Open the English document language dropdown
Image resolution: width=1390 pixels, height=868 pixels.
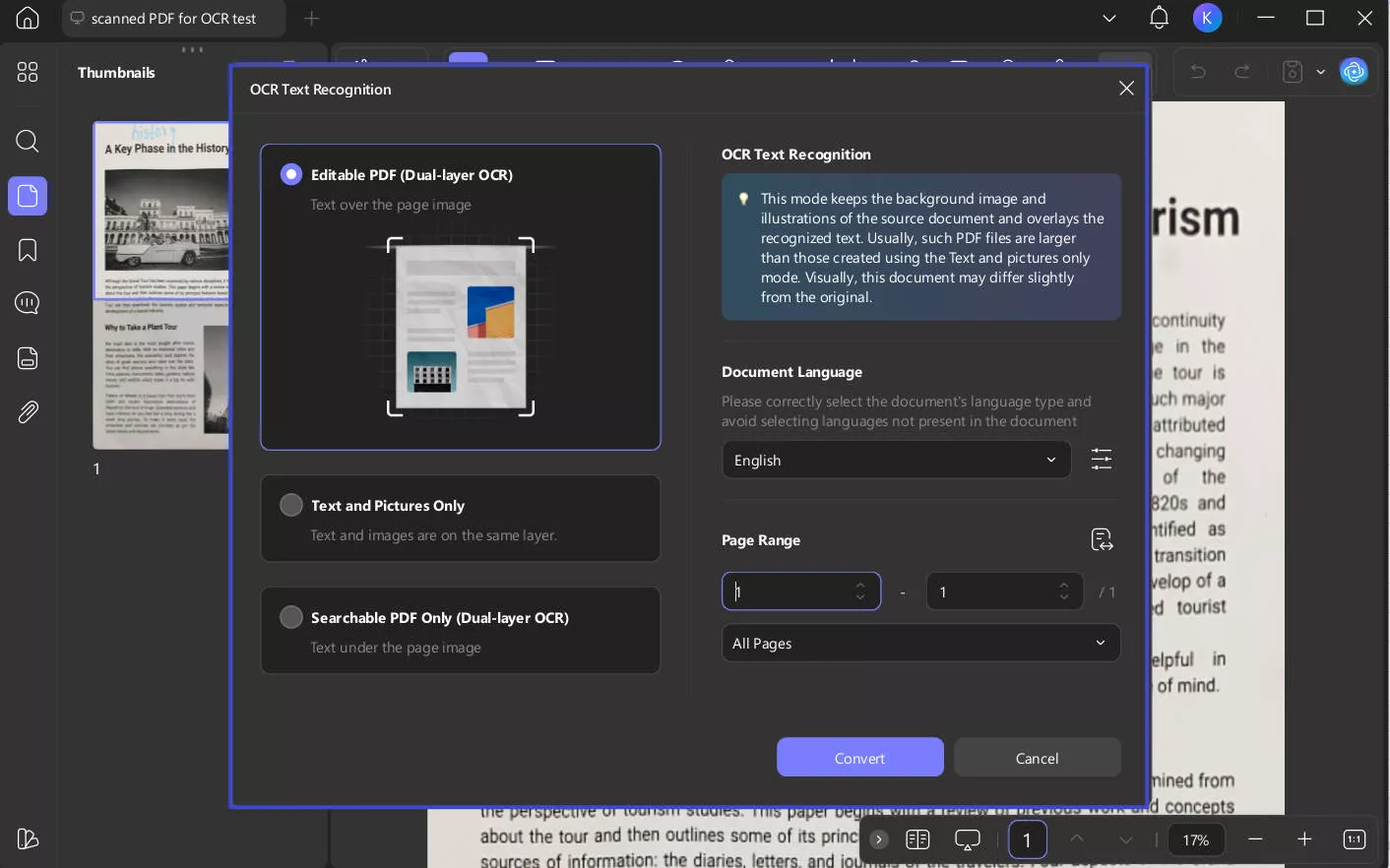(x=896, y=460)
